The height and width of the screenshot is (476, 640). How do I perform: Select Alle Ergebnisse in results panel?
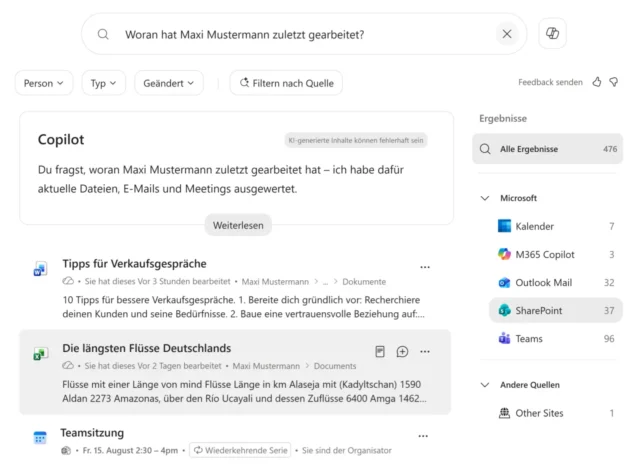pyautogui.click(x=547, y=149)
